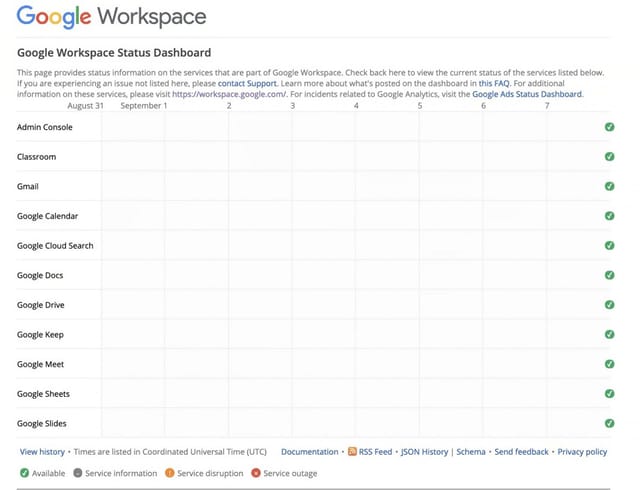Click the Google Drive status checkmark icon

[609, 305]
